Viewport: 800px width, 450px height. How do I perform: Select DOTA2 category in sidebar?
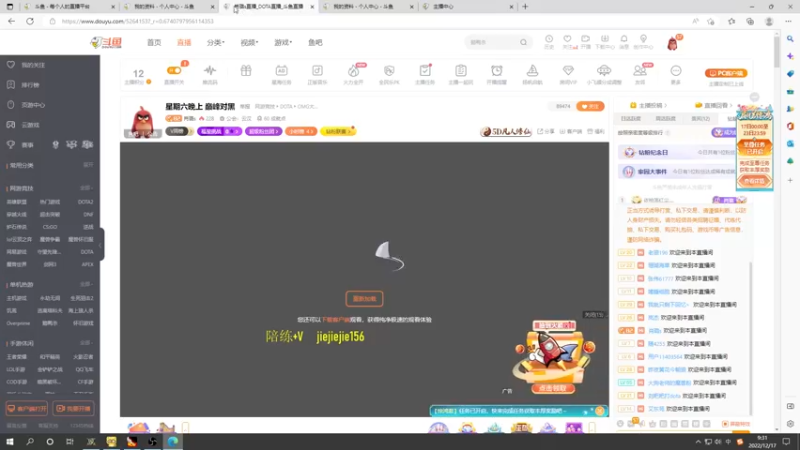click(85, 202)
